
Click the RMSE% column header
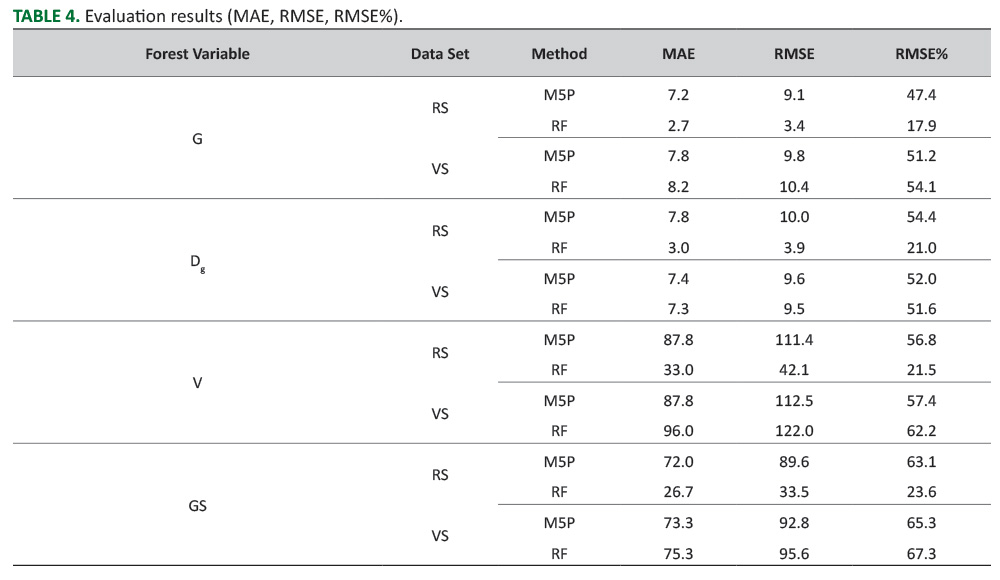click(x=921, y=54)
